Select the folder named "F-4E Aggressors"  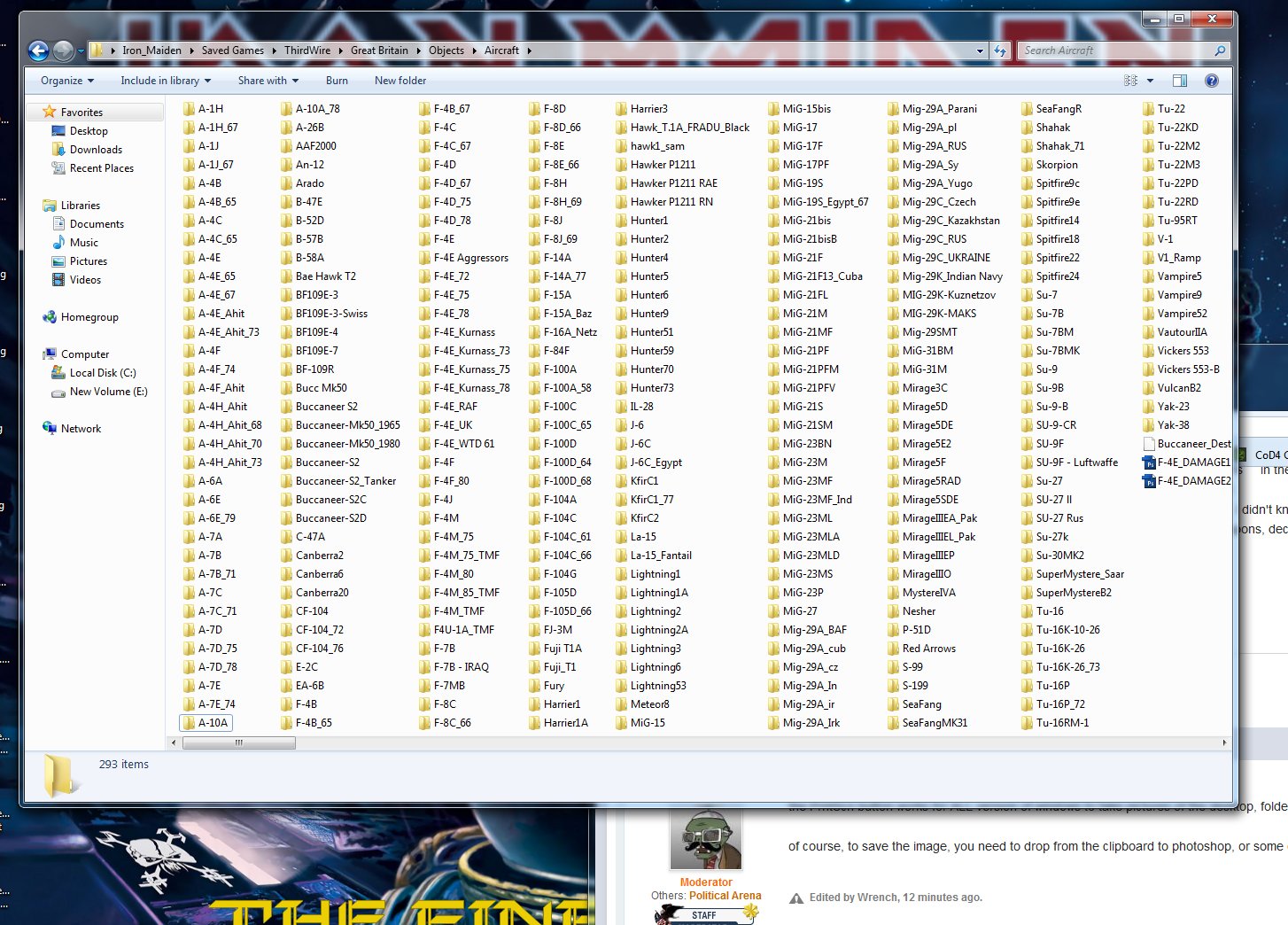pos(463,258)
